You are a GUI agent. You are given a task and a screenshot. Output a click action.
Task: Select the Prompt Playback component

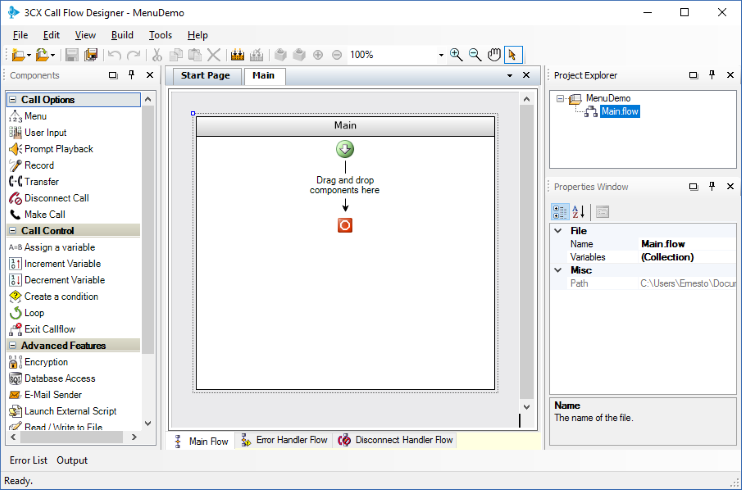[x=51, y=149]
